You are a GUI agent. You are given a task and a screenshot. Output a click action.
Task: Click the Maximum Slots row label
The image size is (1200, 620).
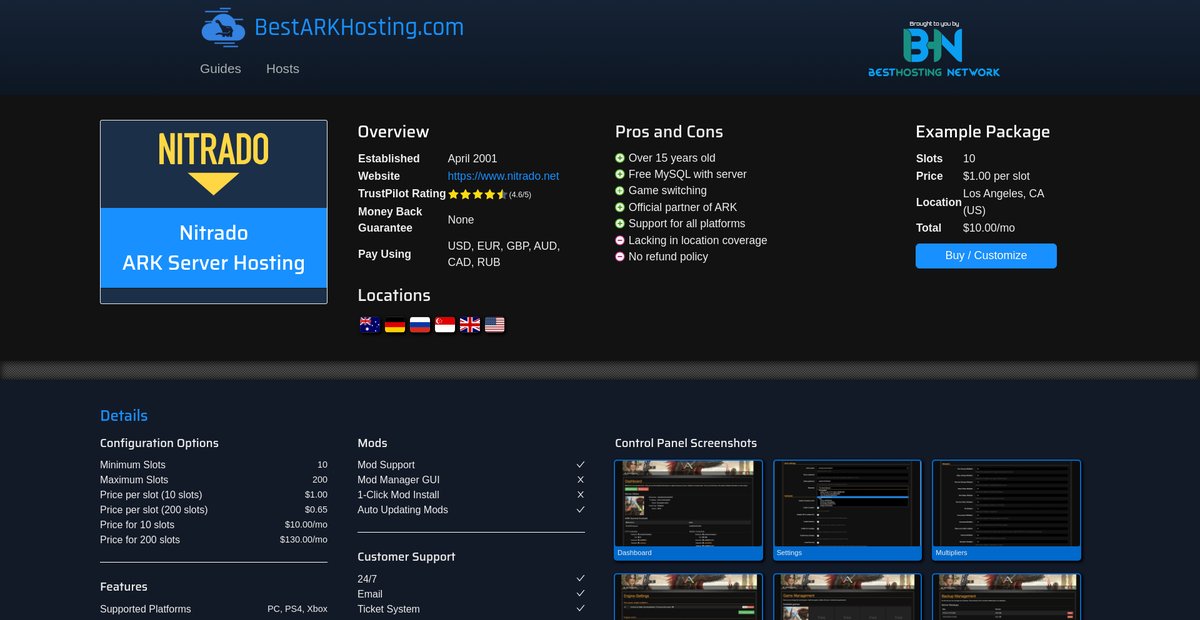[134, 480]
